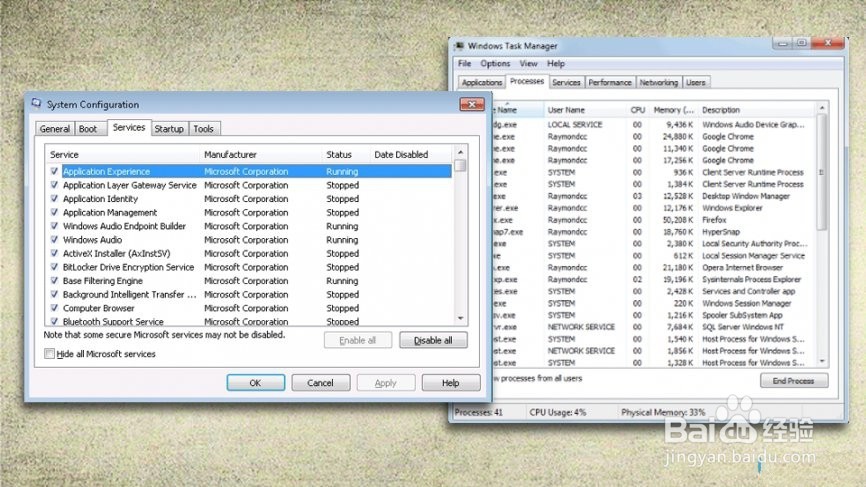Click process list scroll up arrow
The width and height of the screenshot is (866, 487).
coord(822,108)
